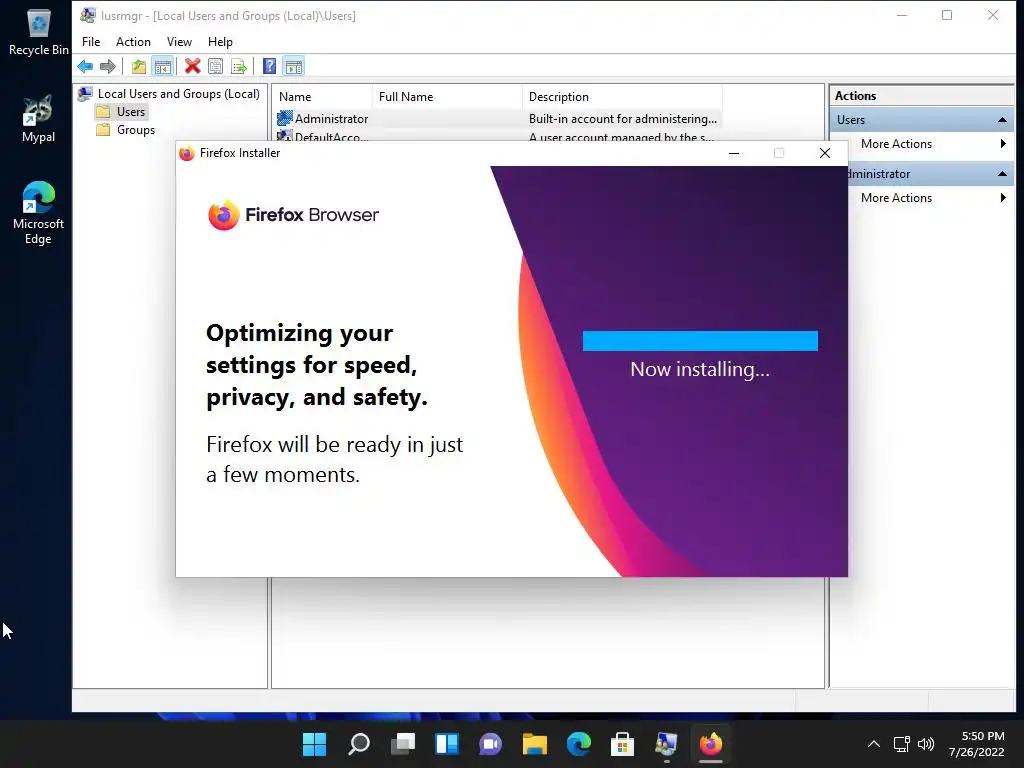This screenshot has width=1024, height=768.
Task: Click Firefox Installer taskbar icon
Action: pyautogui.click(x=711, y=744)
